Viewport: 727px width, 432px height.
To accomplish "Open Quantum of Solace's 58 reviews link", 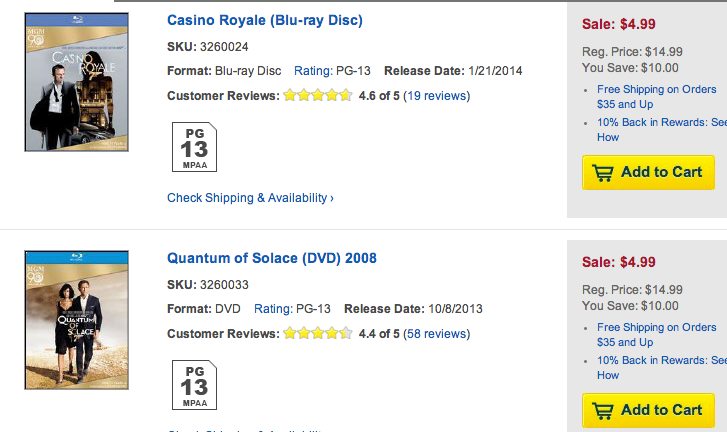I will [x=436, y=334].
